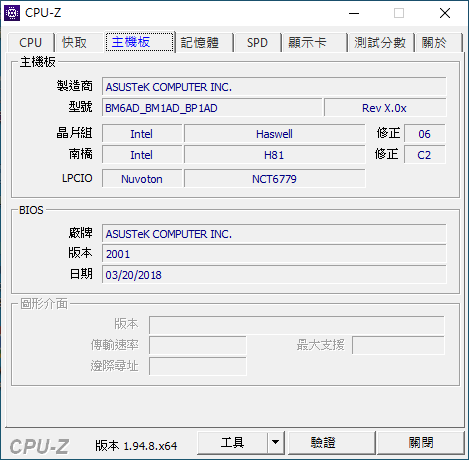Click the 南橋 label
The width and height of the screenshot is (469, 460).
pyautogui.click(x=80, y=154)
